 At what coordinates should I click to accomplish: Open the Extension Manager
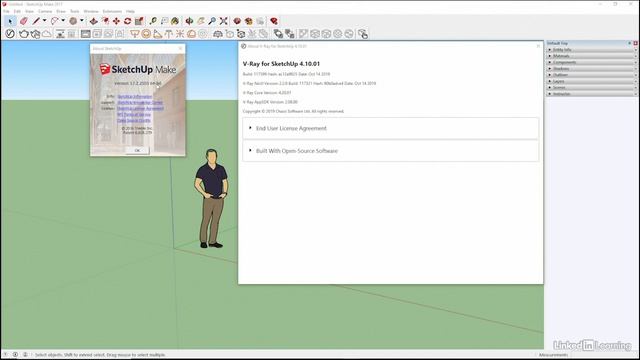[274, 21]
